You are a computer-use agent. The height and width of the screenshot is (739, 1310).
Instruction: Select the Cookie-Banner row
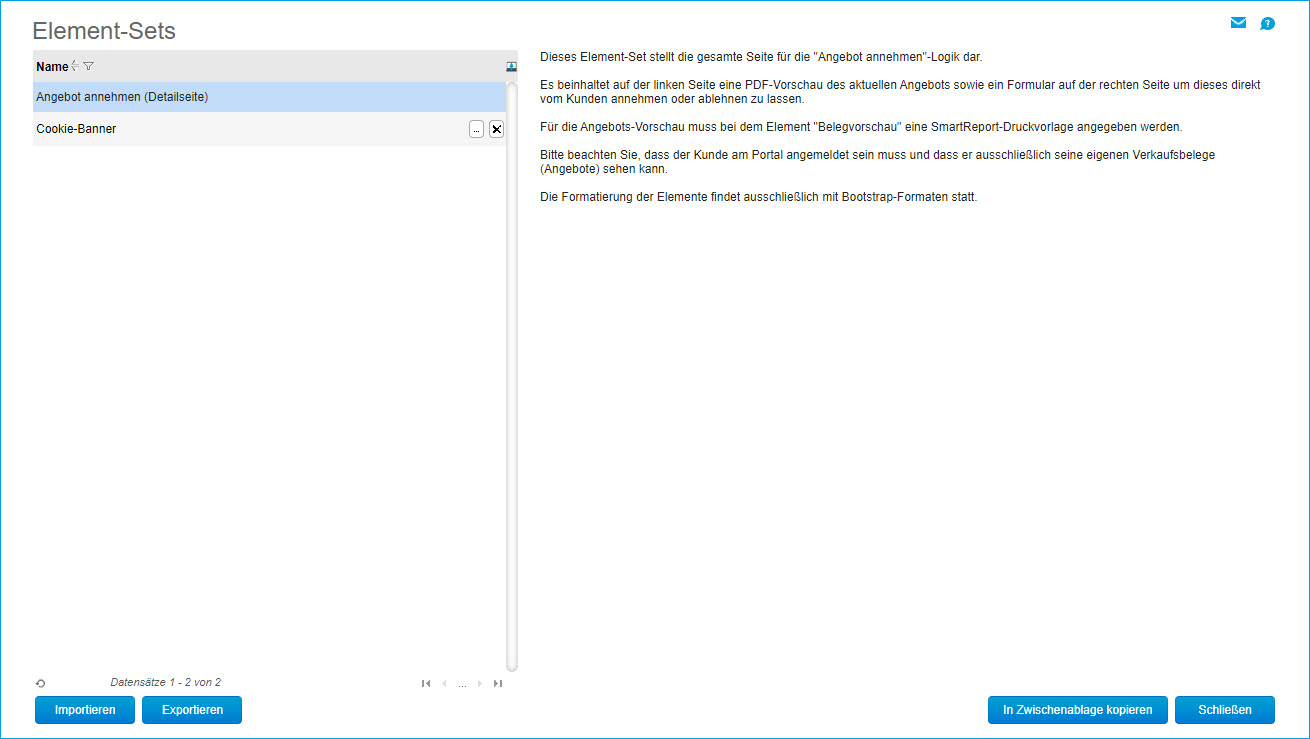(269, 129)
